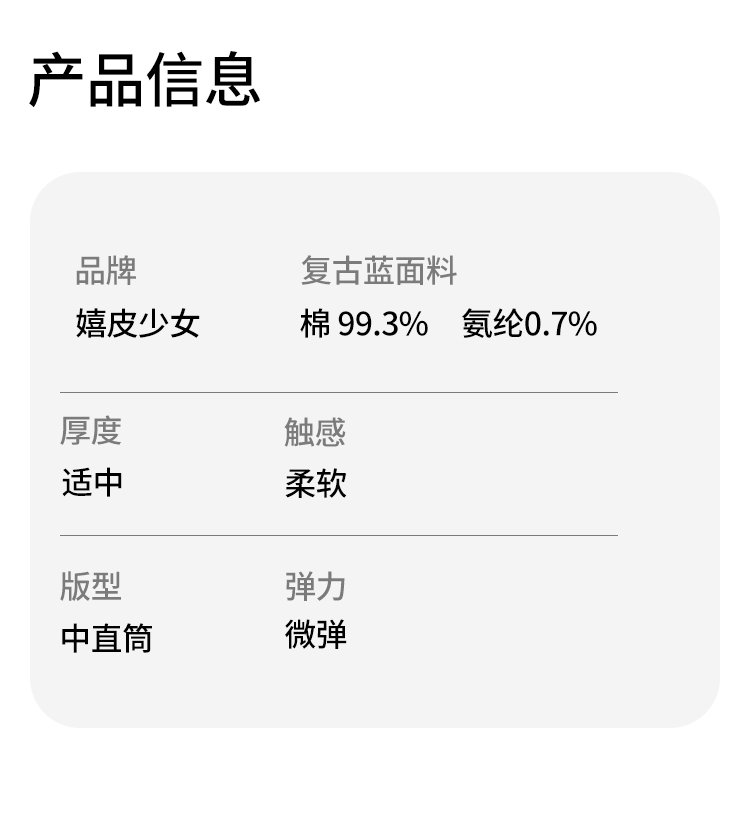Click the 厚度 thickness label
Image resolution: width=750 pixels, height=813 pixels.
coord(90,431)
